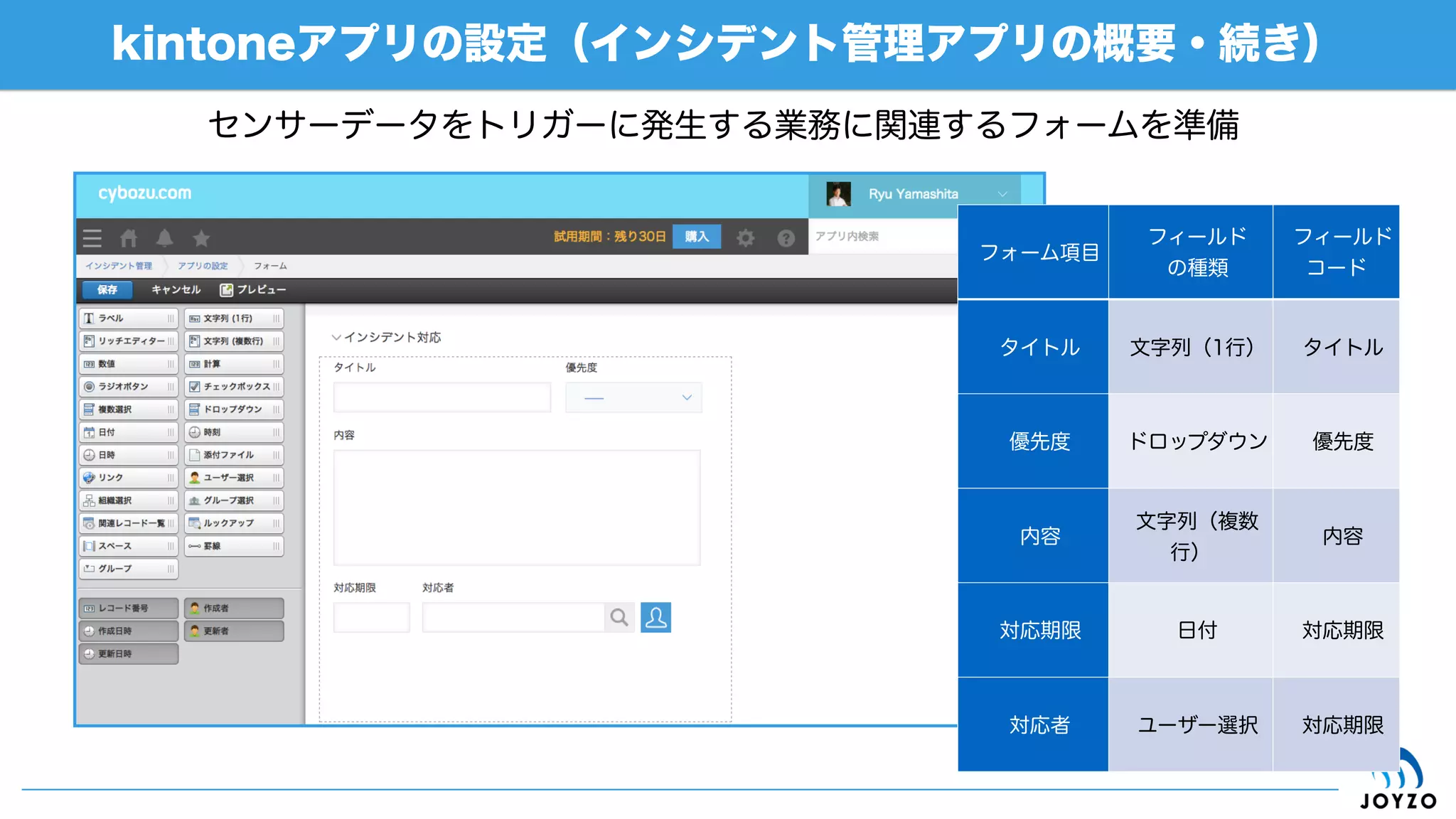1456x819 pixels.
Task: Open the Ryu Yamashita user menu
Action: (915, 194)
